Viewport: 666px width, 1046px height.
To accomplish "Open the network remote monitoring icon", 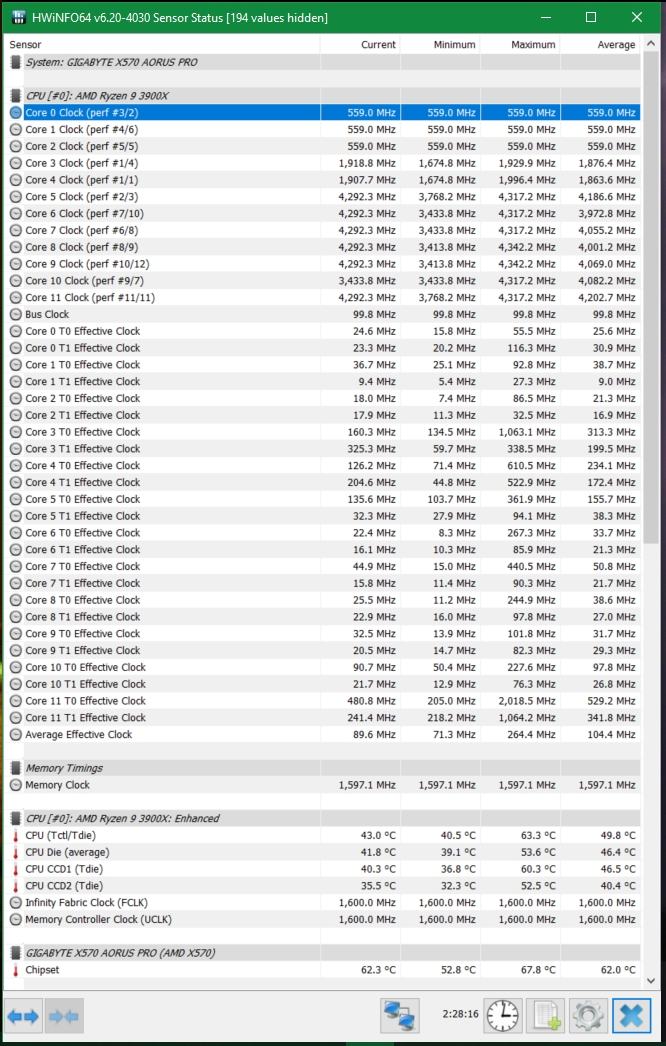I will pos(400,1016).
